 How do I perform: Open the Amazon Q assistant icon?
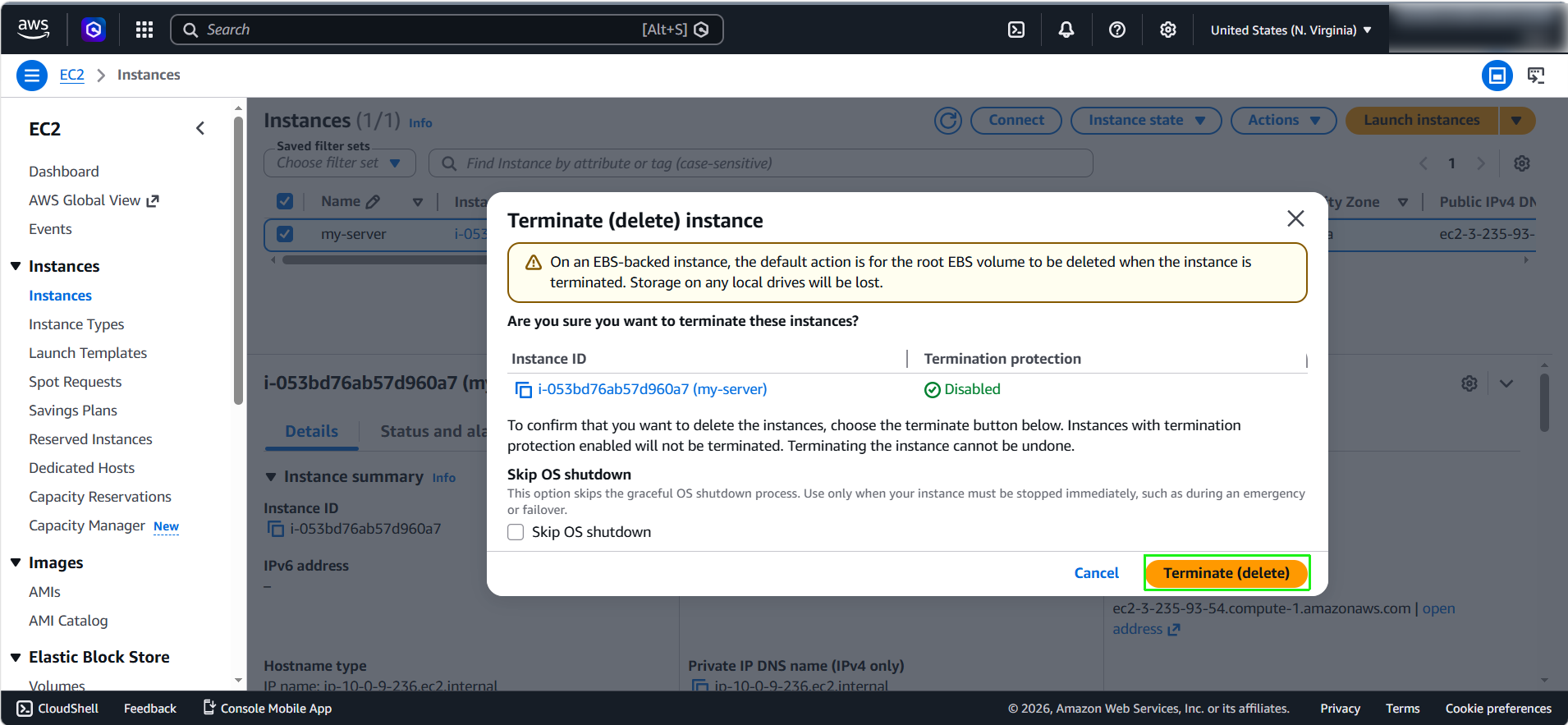[x=94, y=30]
